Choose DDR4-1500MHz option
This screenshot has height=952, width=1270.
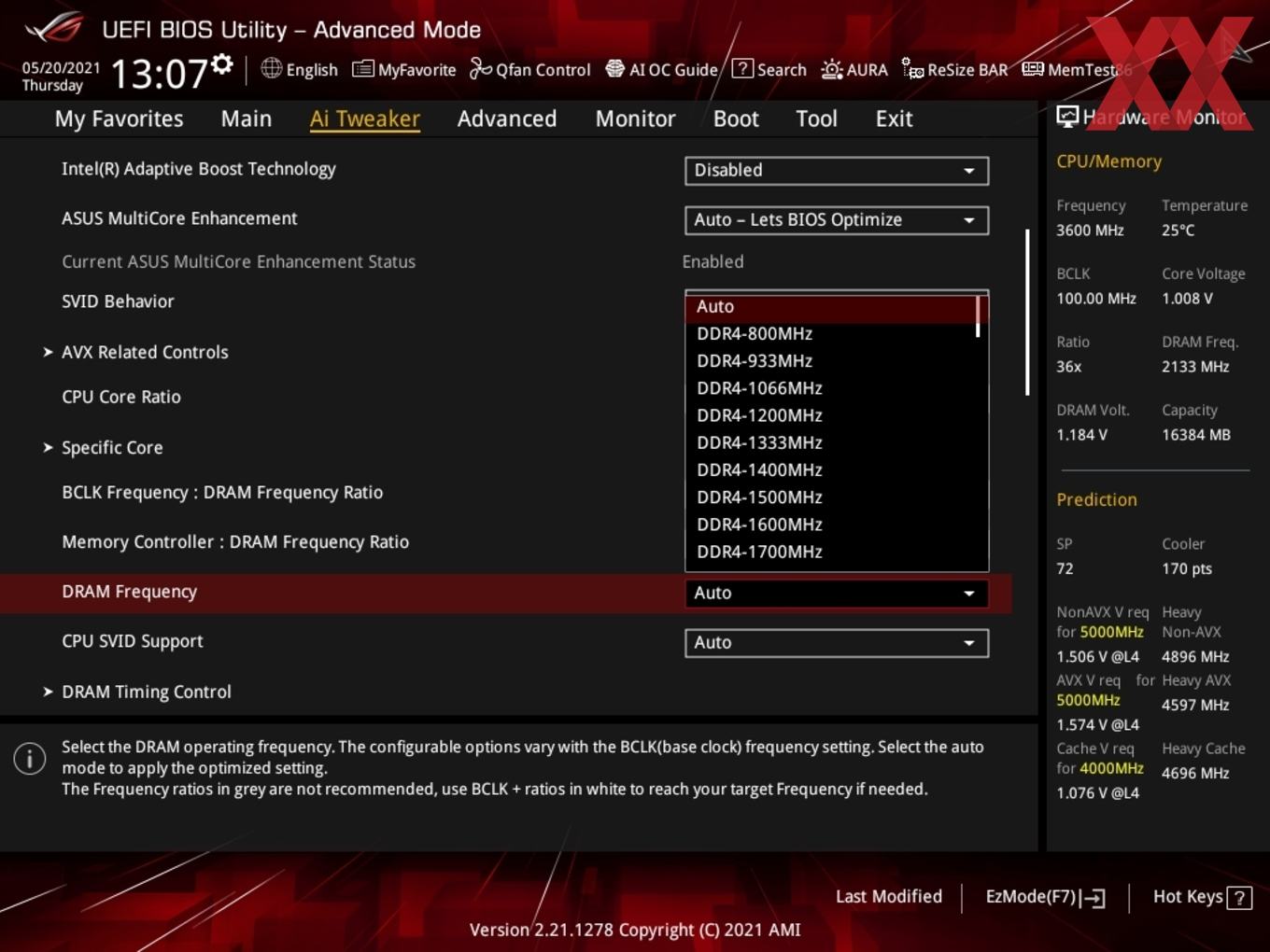click(x=830, y=497)
